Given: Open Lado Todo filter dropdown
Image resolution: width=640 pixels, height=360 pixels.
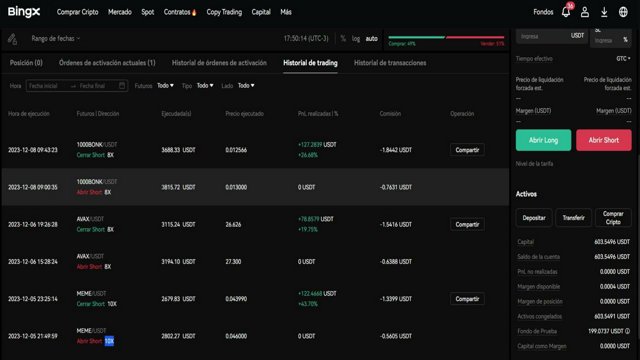Looking at the screenshot, I should [246, 86].
